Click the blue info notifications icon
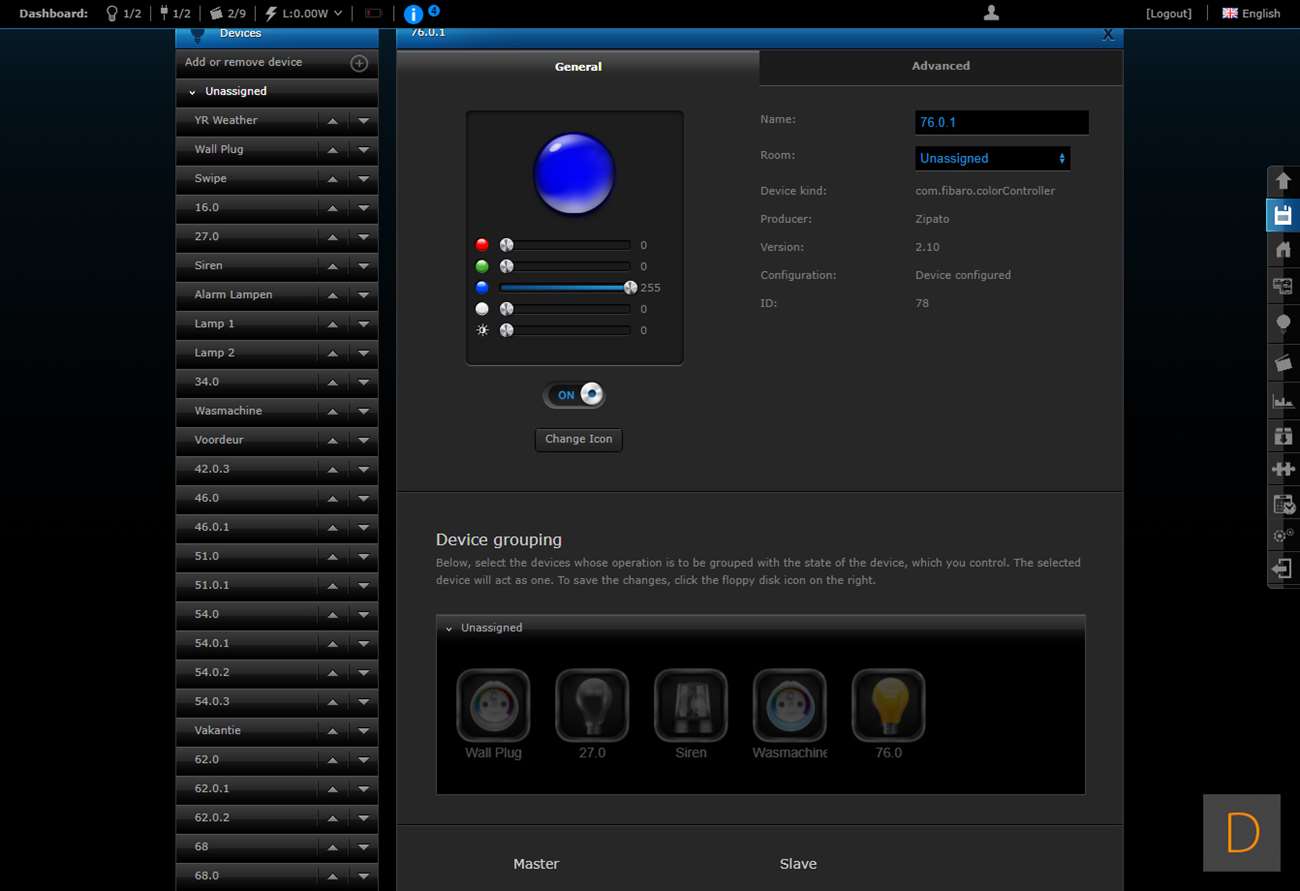Screen dimensions: 1300x891 click(413, 14)
